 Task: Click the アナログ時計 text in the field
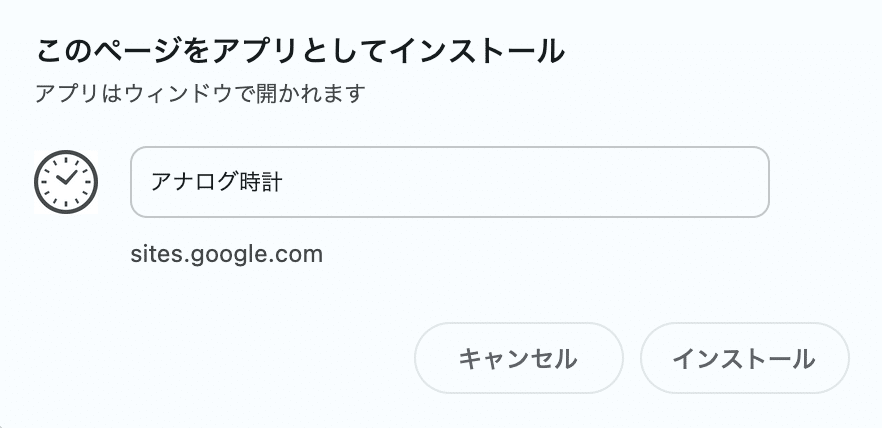click(216, 182)
